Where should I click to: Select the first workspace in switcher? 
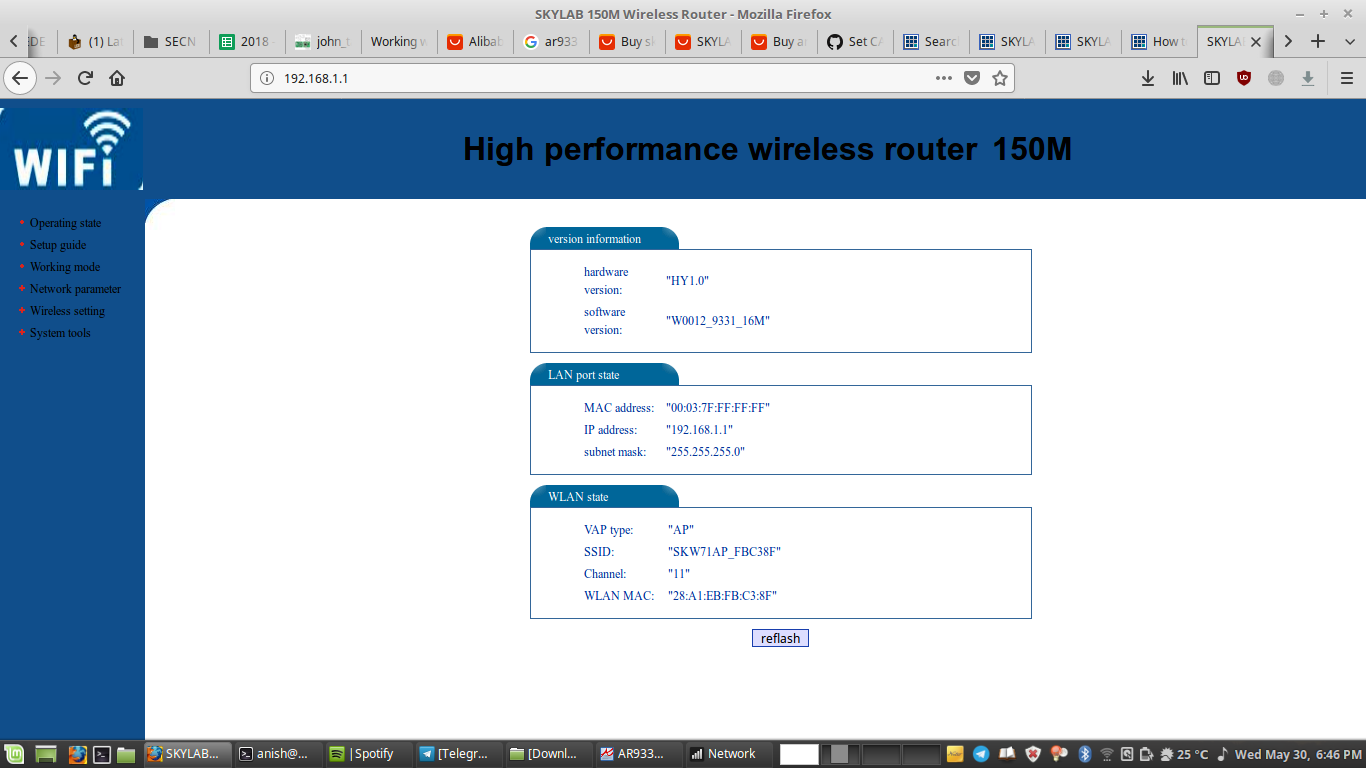[x=799, y=754]
